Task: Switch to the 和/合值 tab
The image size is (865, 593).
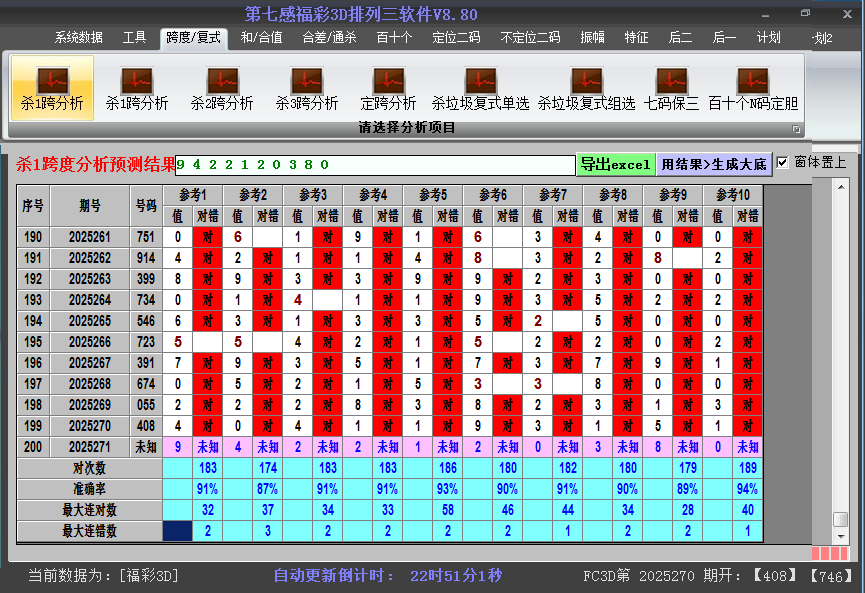Action: [x=261, y=37]
